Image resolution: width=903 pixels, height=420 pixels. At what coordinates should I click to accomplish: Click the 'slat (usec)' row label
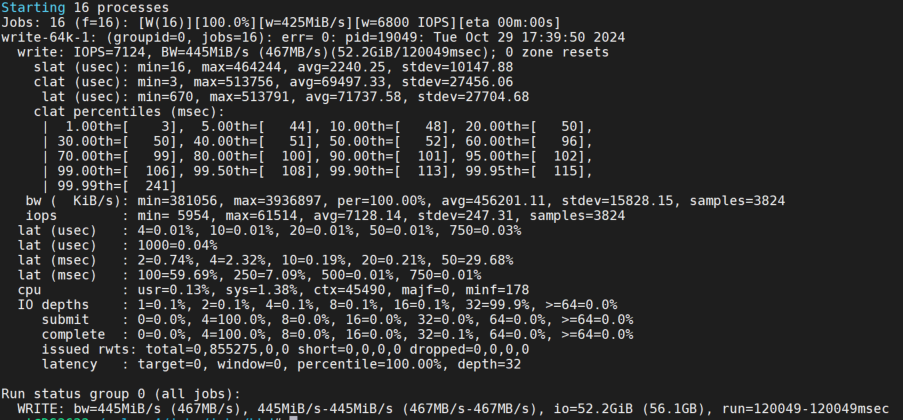pyautogui.click(x=77, y=66)
